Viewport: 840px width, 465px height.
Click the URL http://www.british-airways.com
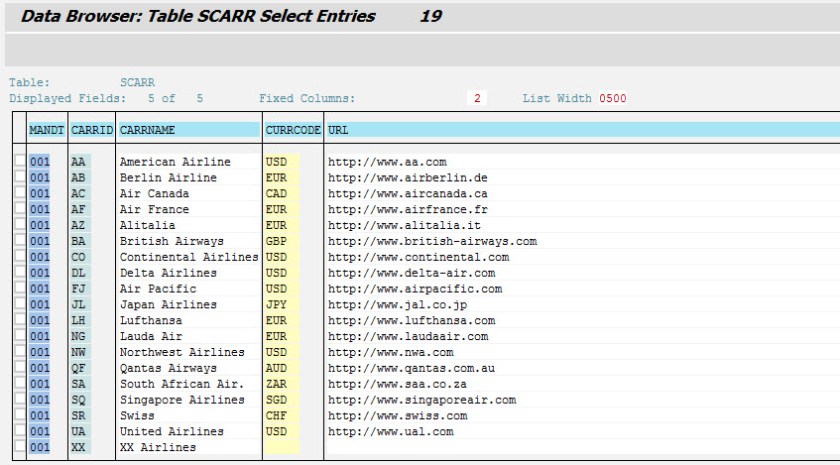click(x=432, y=241)
